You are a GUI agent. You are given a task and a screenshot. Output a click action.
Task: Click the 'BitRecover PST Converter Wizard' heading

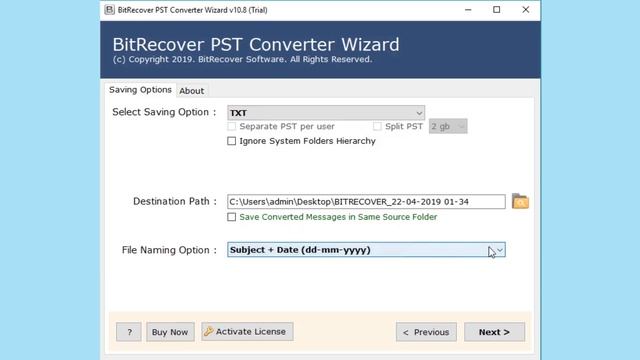click(x=256, y=44)
